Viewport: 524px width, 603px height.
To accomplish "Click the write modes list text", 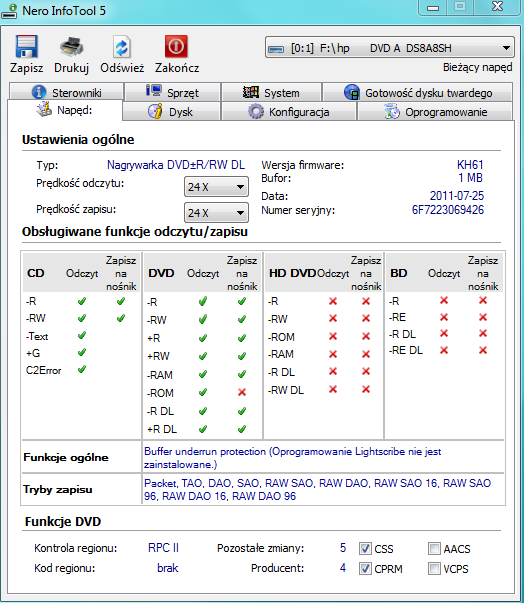I will coord(317,489).
